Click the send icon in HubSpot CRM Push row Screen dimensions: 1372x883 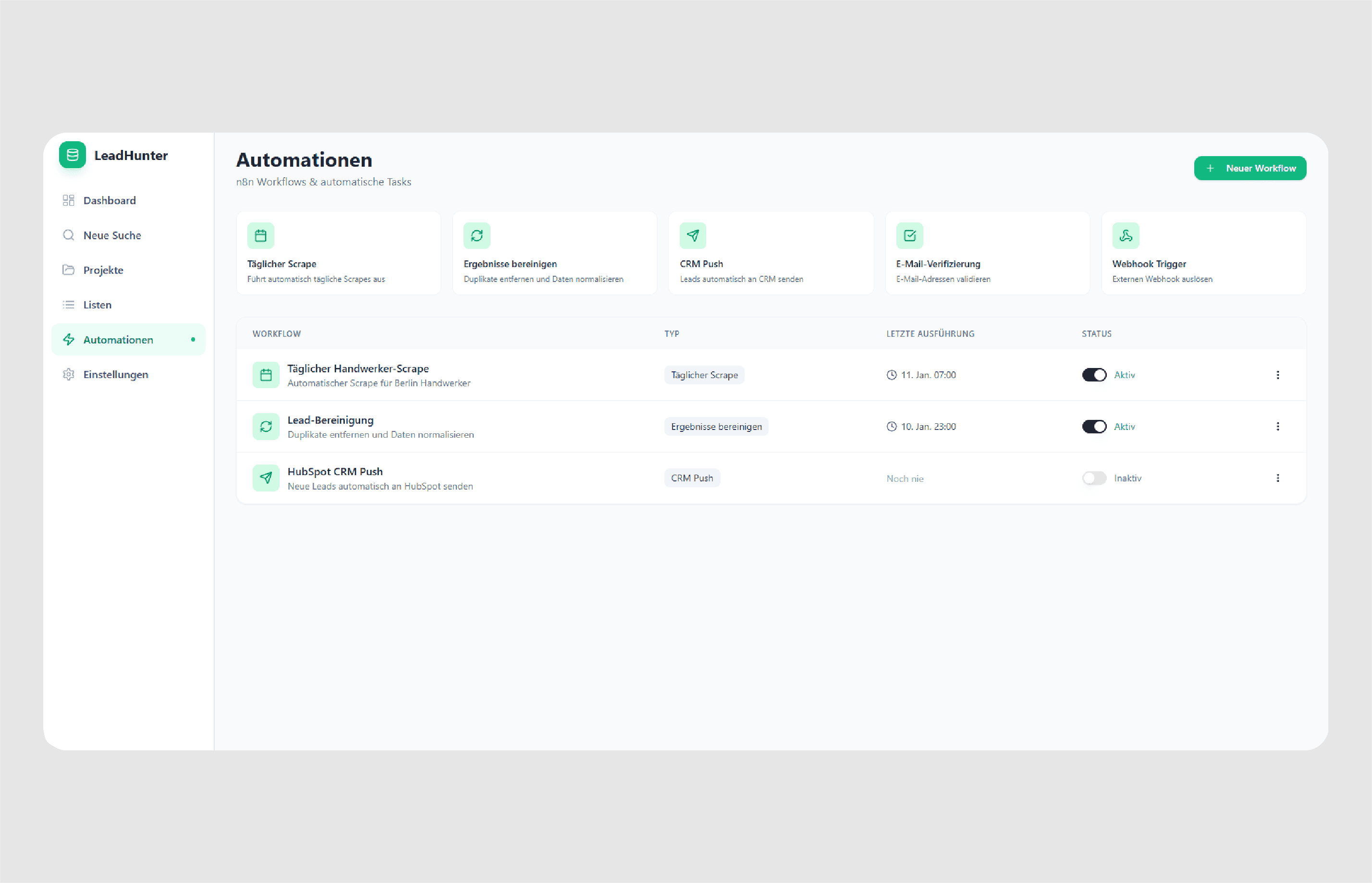[266, 478]
